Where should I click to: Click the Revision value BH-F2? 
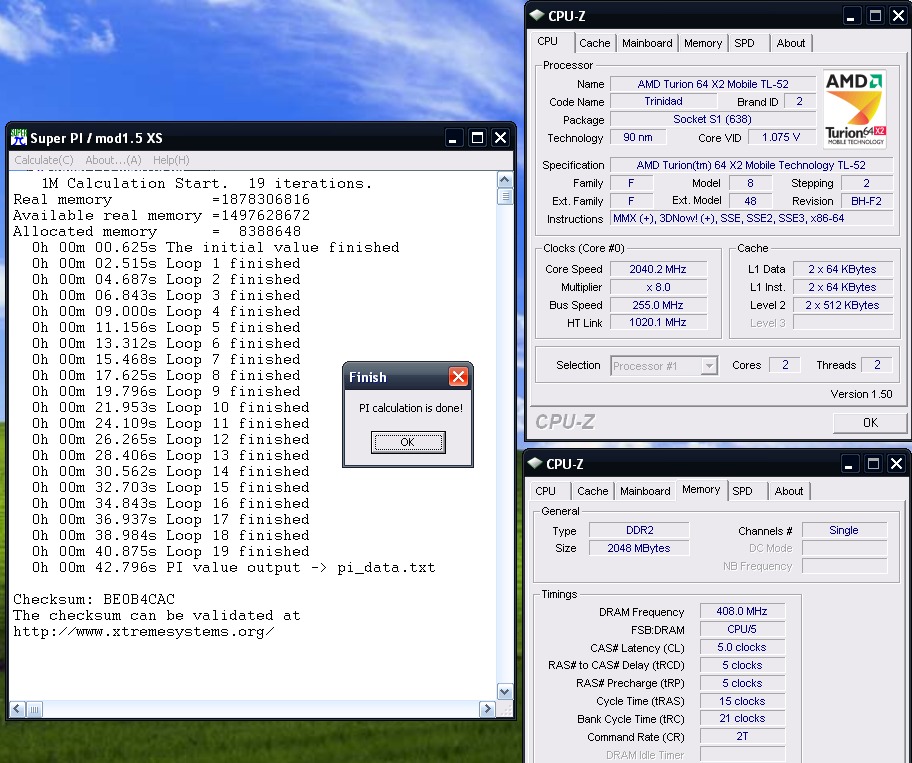(x=866, y=201)
